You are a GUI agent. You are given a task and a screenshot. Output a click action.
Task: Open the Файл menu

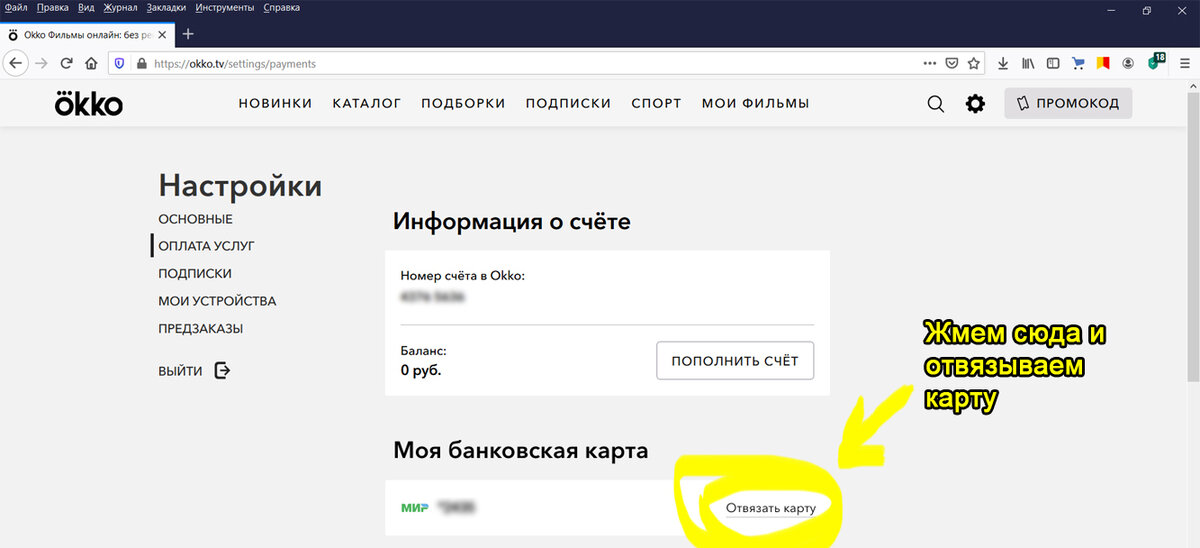15,8
